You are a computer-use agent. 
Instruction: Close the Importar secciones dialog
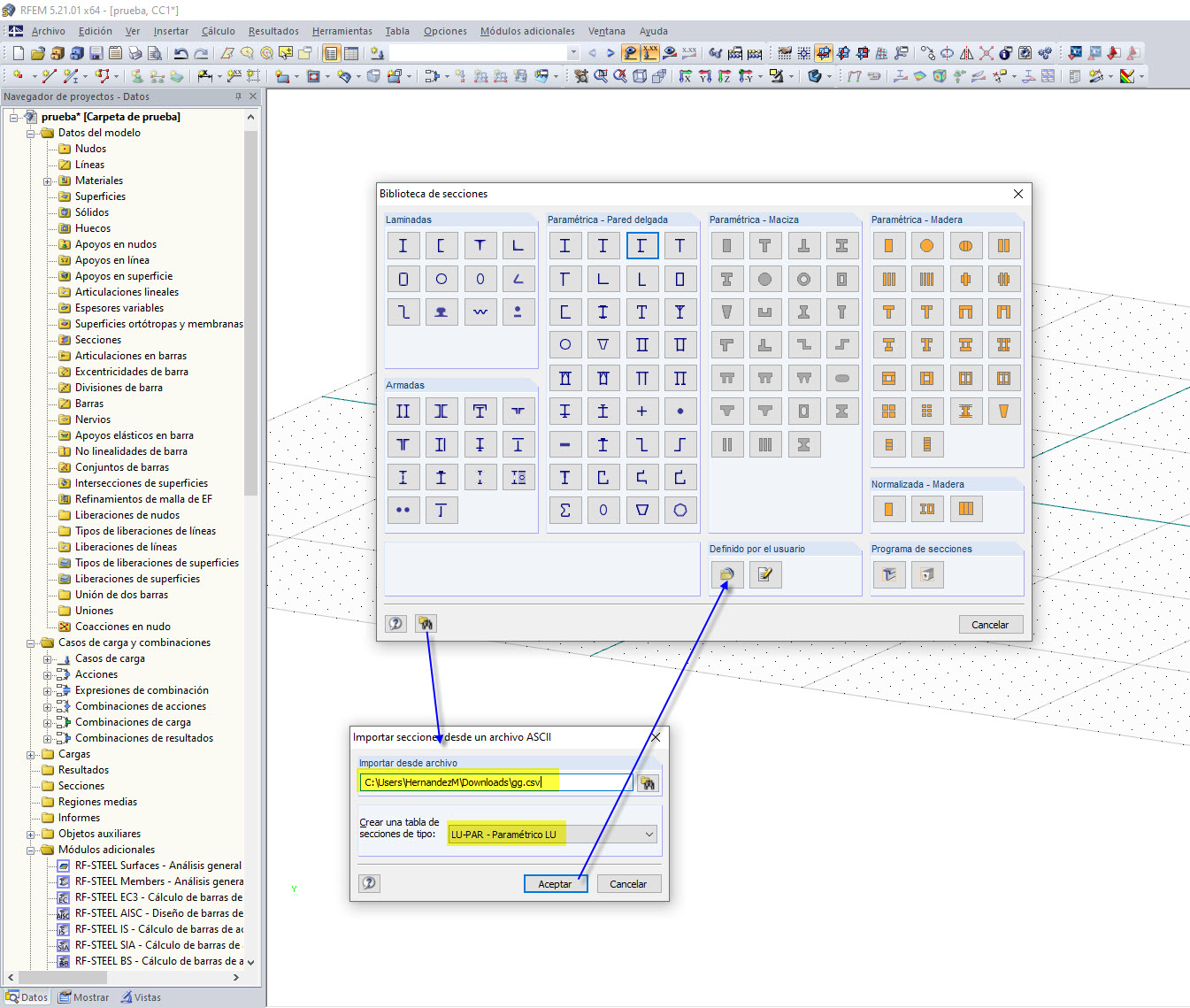[656, 737]
